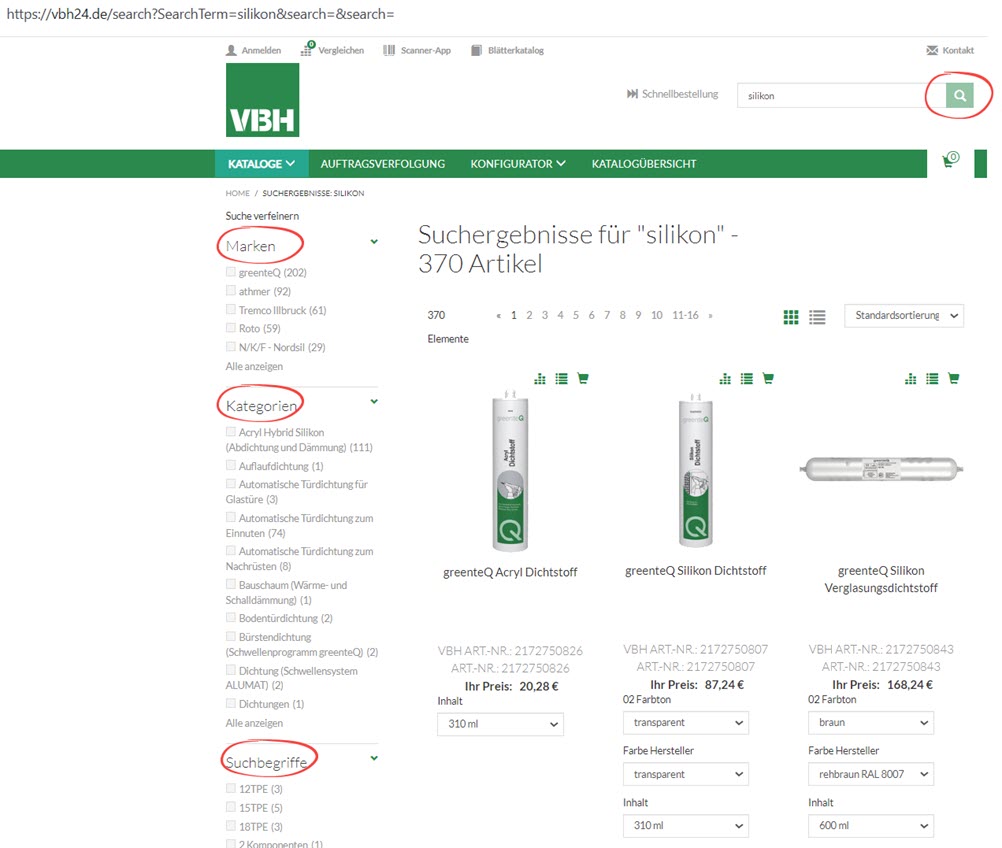Open the Standardsortierung sort dropdown
This screenshot has width=1002, height=848.
904,316
